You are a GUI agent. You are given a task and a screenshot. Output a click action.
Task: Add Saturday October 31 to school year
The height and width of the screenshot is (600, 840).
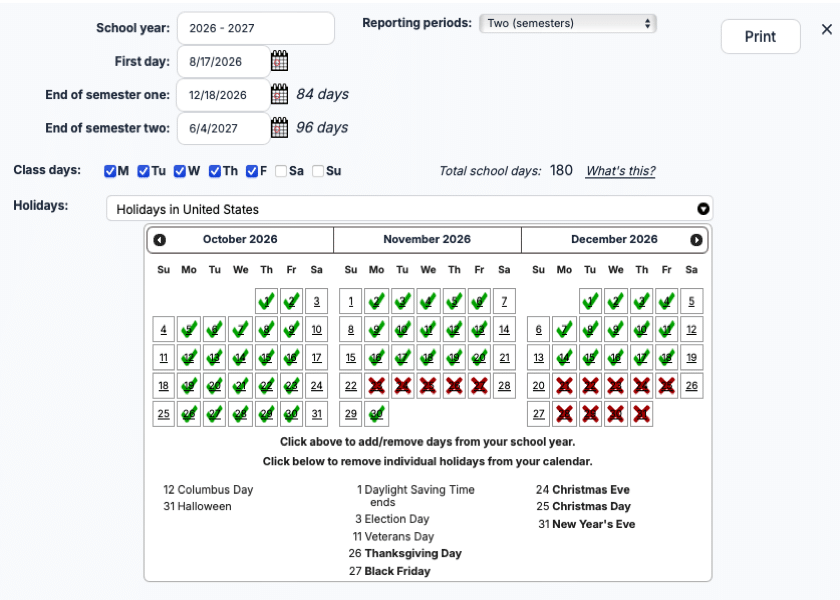click(x=317, y=414)
